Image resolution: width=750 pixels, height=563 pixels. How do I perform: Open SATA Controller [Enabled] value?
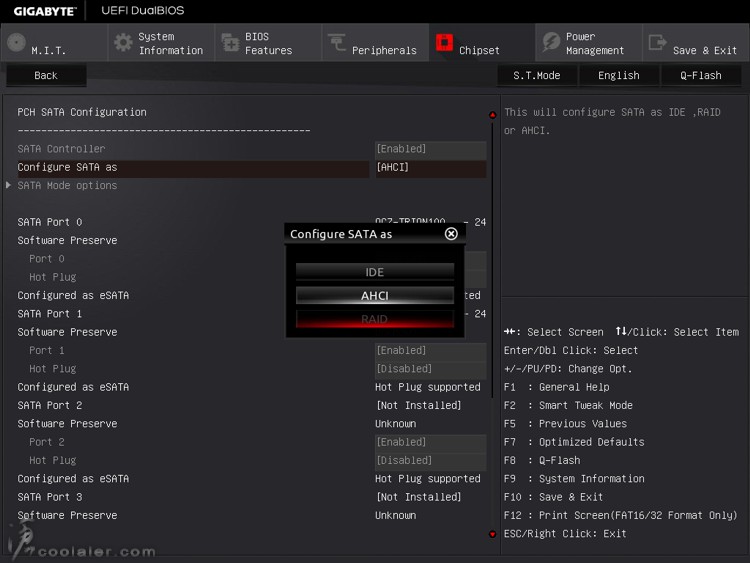click(430, 149)
